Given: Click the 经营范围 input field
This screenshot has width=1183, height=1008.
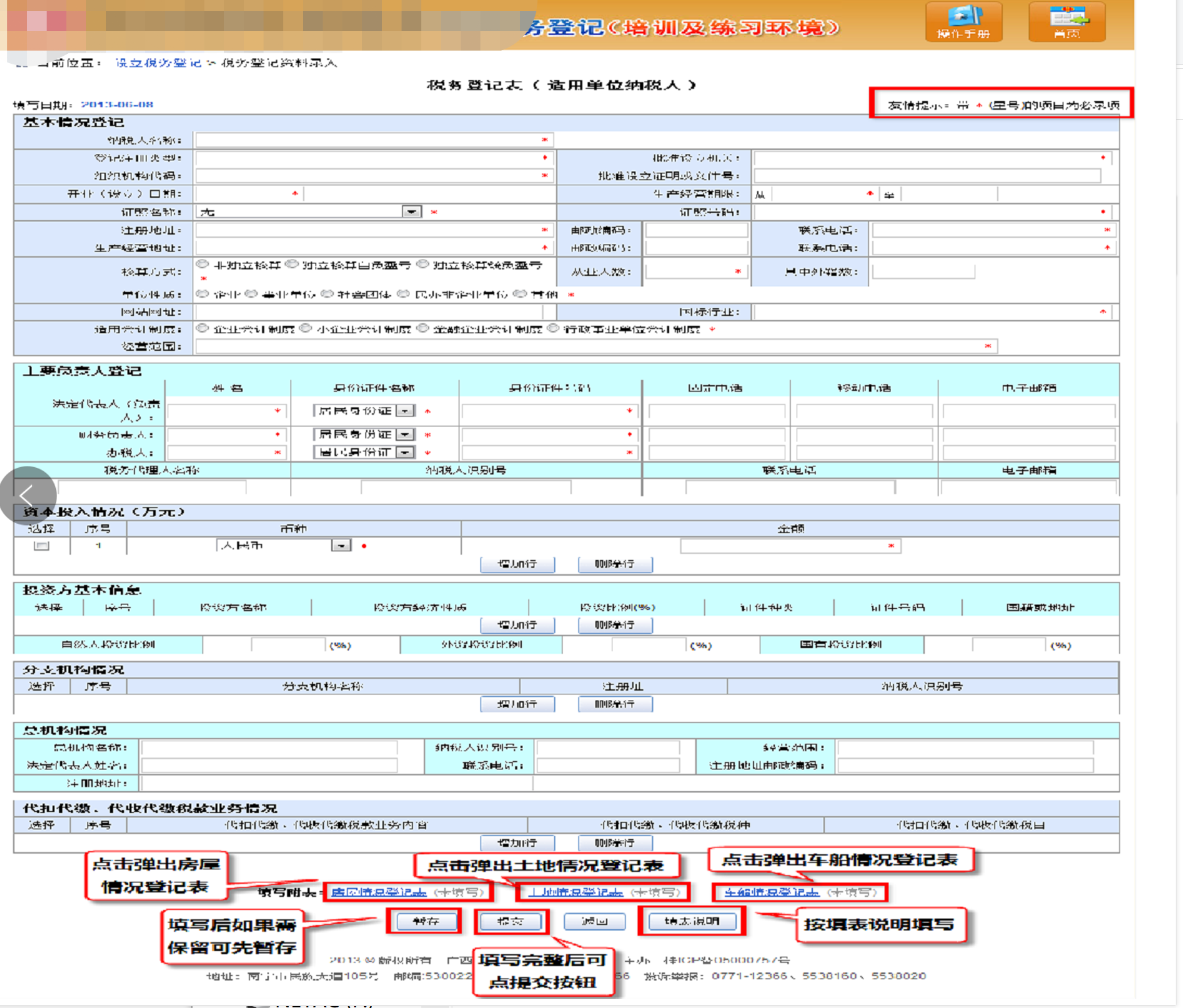Looking at the screenshot, I should [597, 346].
